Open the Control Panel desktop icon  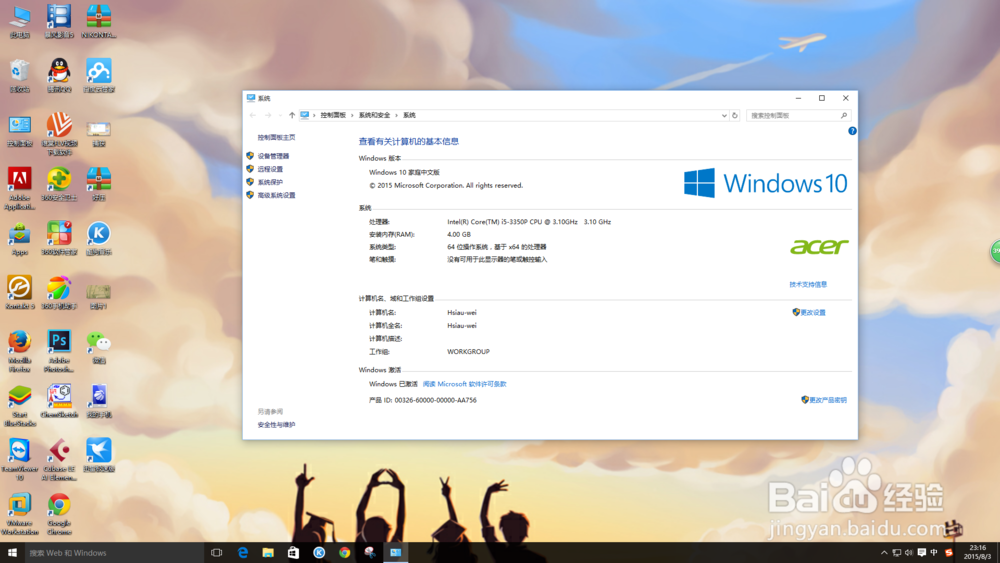(20, 129)
